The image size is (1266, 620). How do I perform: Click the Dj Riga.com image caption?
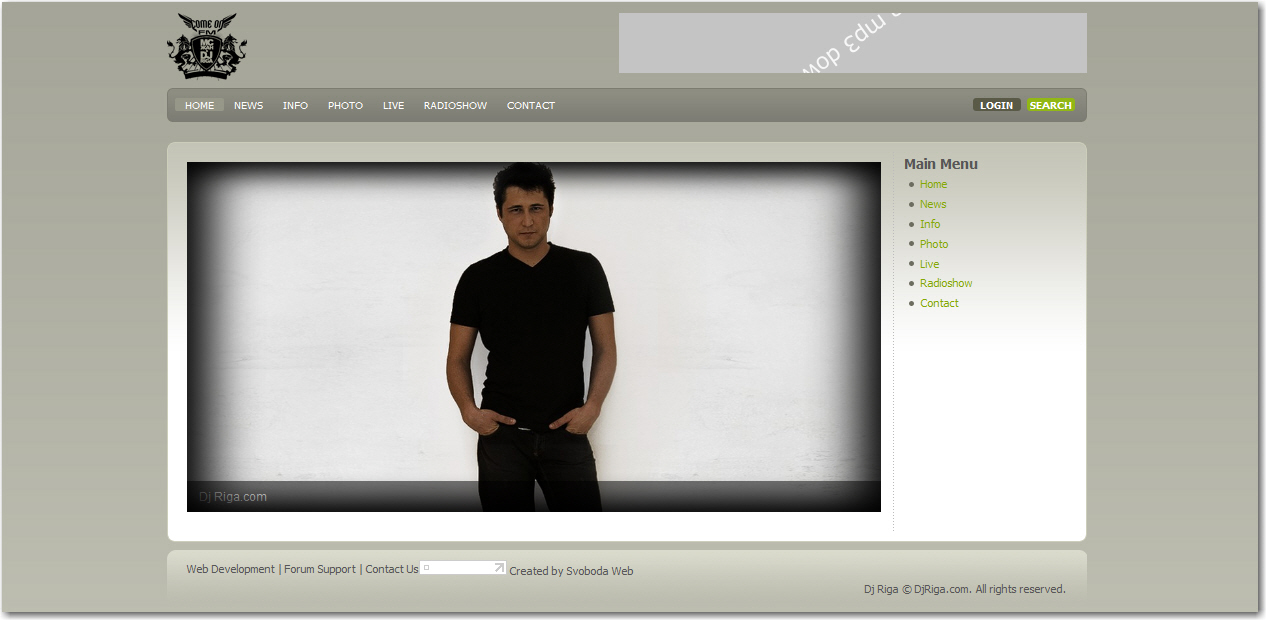233,496
